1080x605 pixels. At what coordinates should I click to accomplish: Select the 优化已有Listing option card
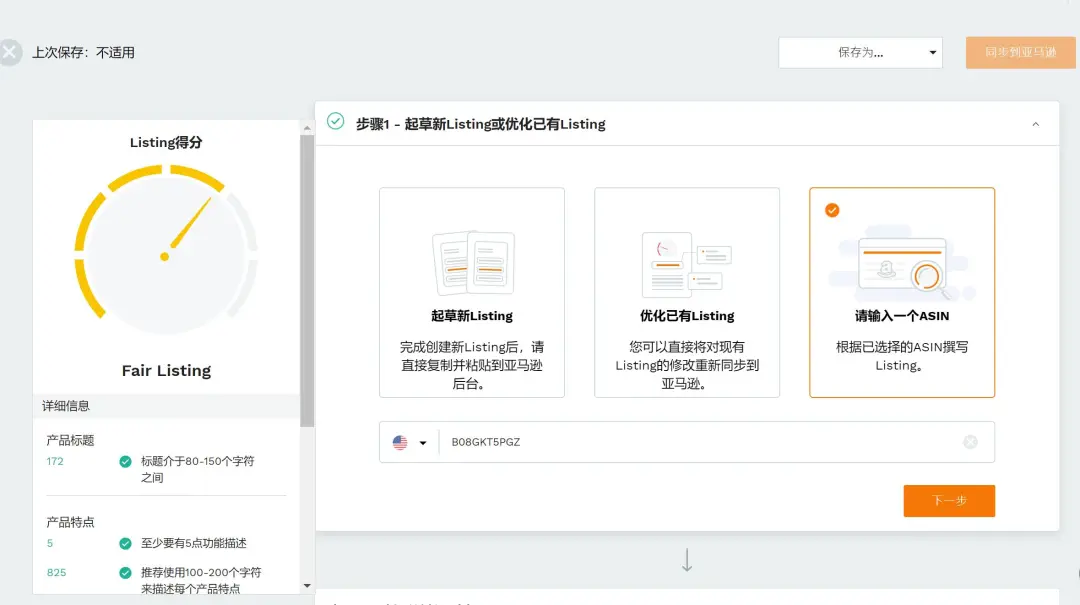coord(686,293)
